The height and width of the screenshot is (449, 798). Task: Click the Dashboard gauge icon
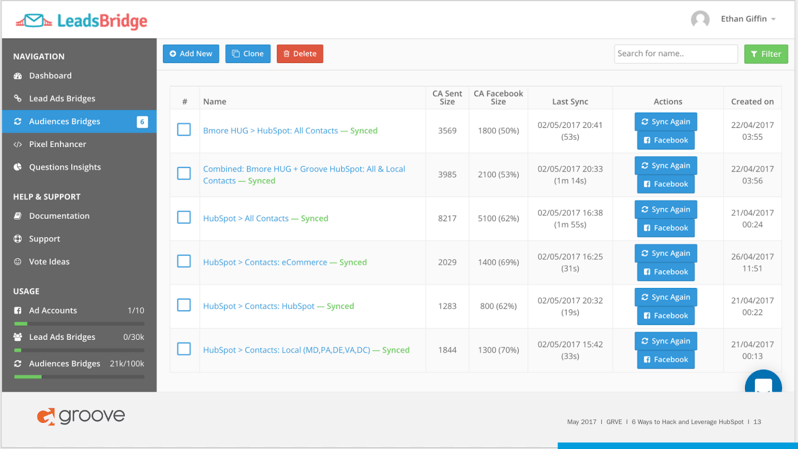pyautogui.click(x=18, y=76)
